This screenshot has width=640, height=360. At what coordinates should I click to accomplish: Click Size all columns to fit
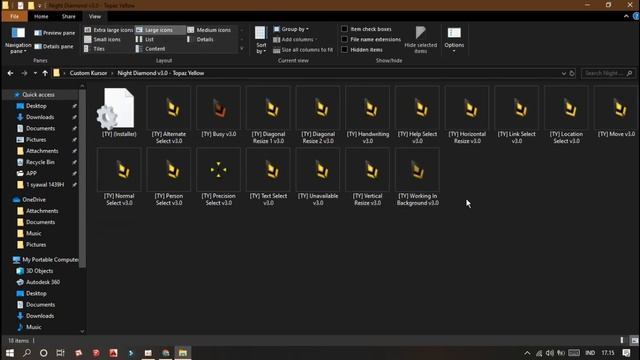[303, 49]
